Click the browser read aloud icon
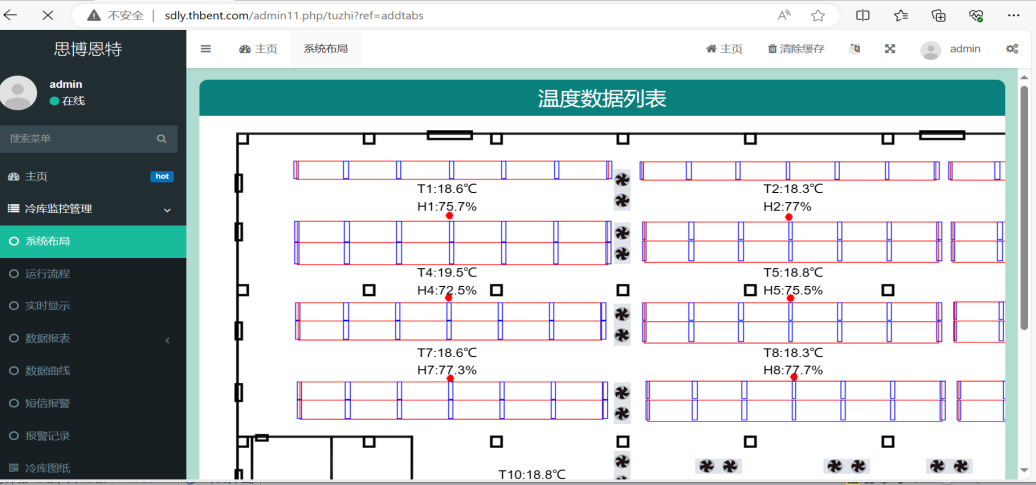Screen dimensions: 1036x485 pos(784,15)
